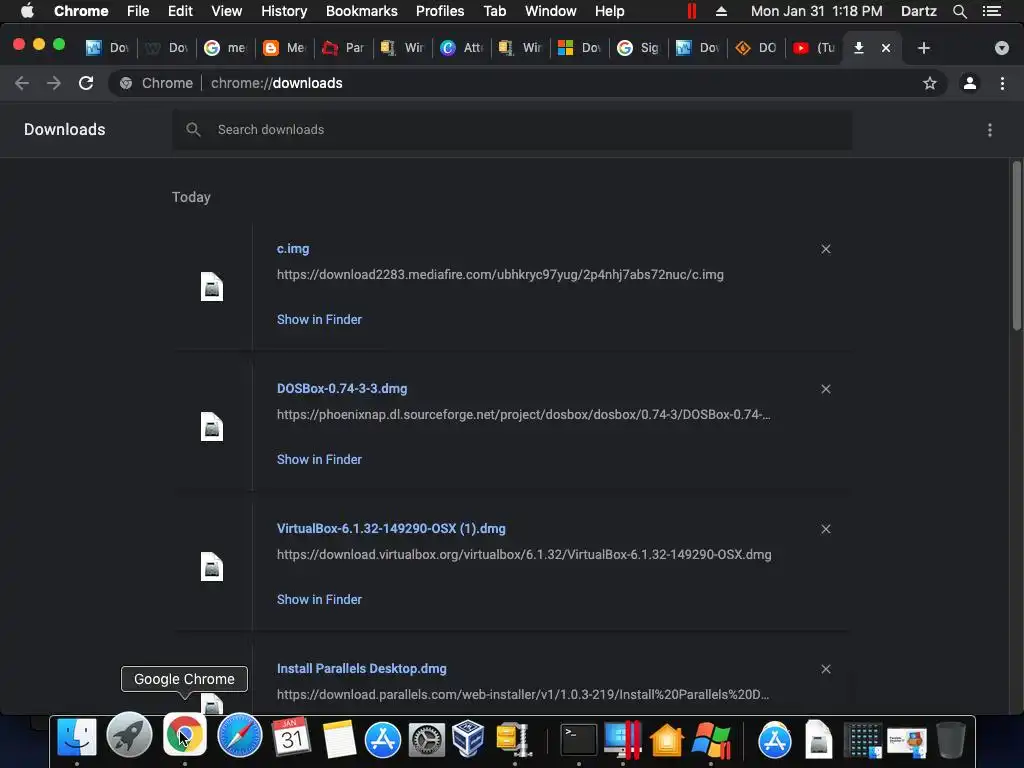The width and height of the screenshot is (1024, 768).
Task: Remove DOSBox-0.74-3-3.dmg from list
Action: point(825,389)
